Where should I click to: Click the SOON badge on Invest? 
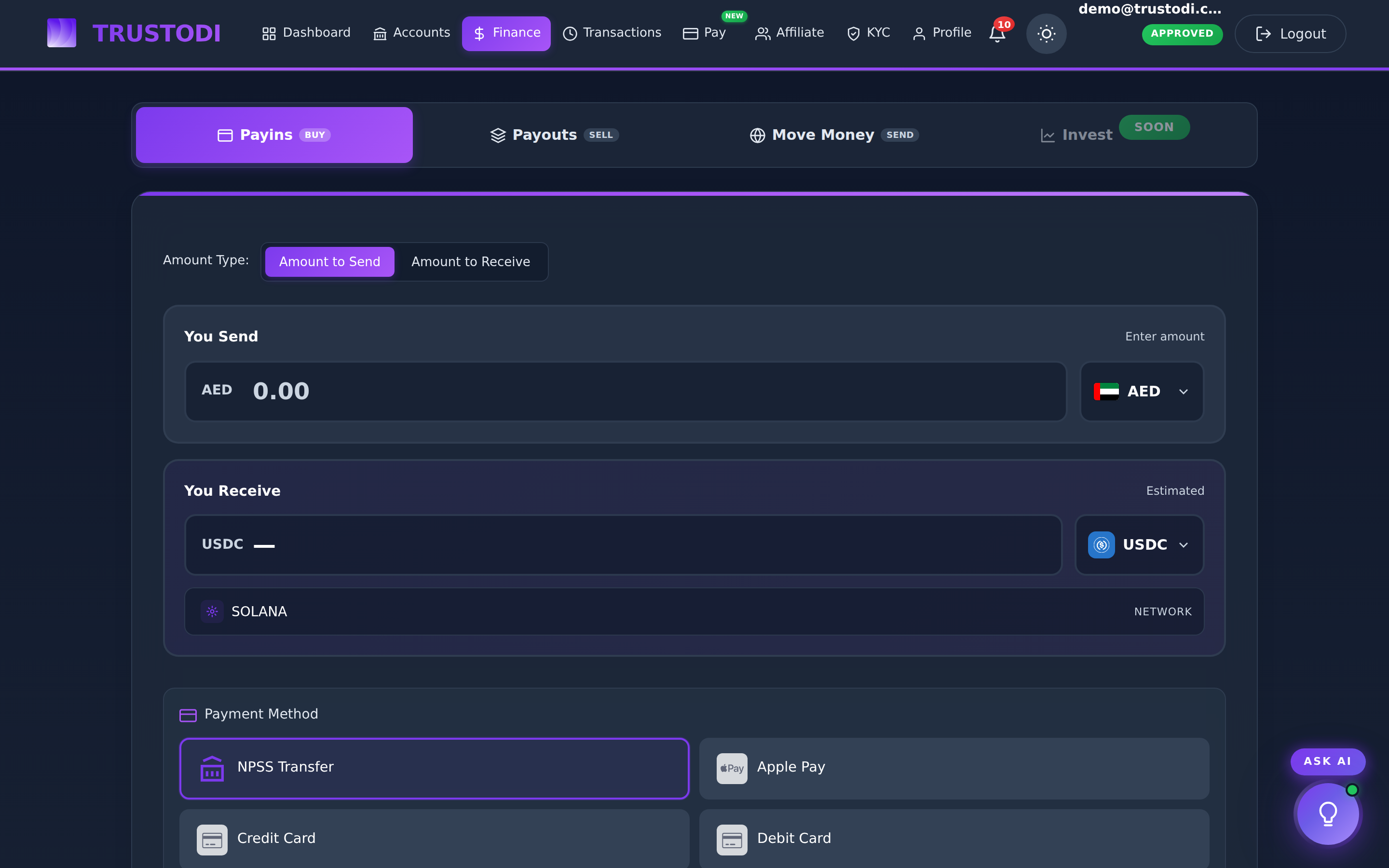(1154, 127)
